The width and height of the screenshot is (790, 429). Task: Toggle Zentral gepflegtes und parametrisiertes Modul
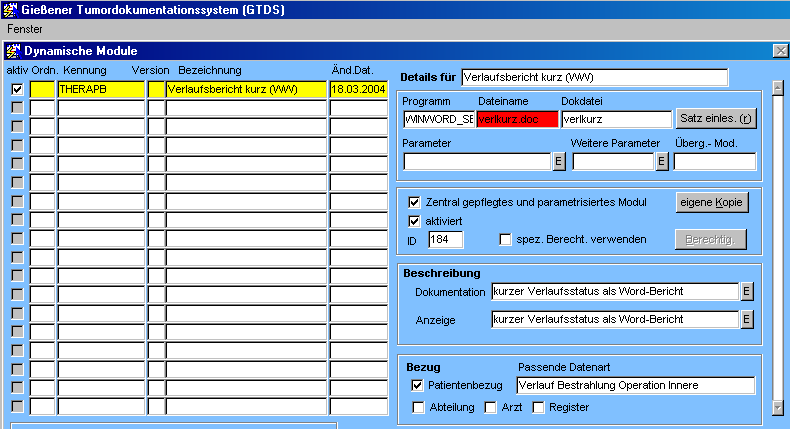(415, 202)
